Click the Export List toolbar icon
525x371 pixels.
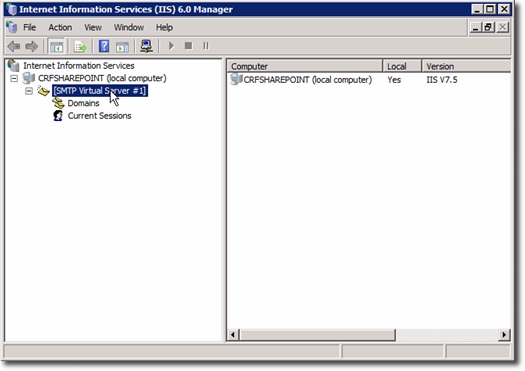[80, 46]
